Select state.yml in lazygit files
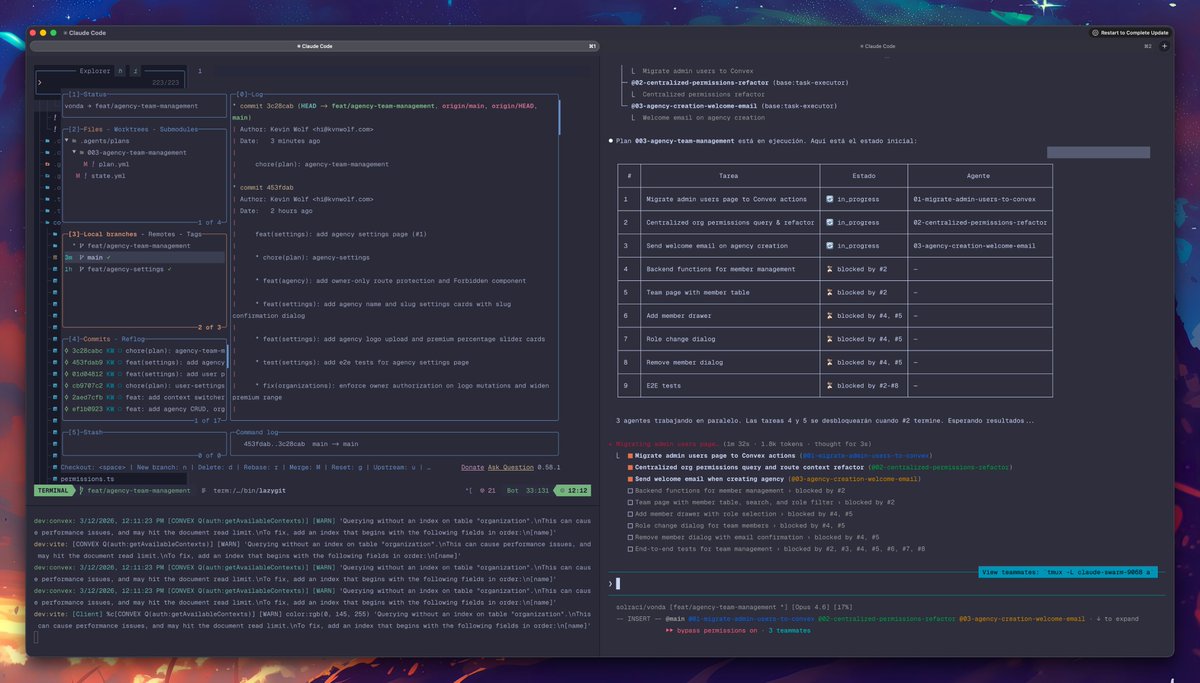 (100, 176)
